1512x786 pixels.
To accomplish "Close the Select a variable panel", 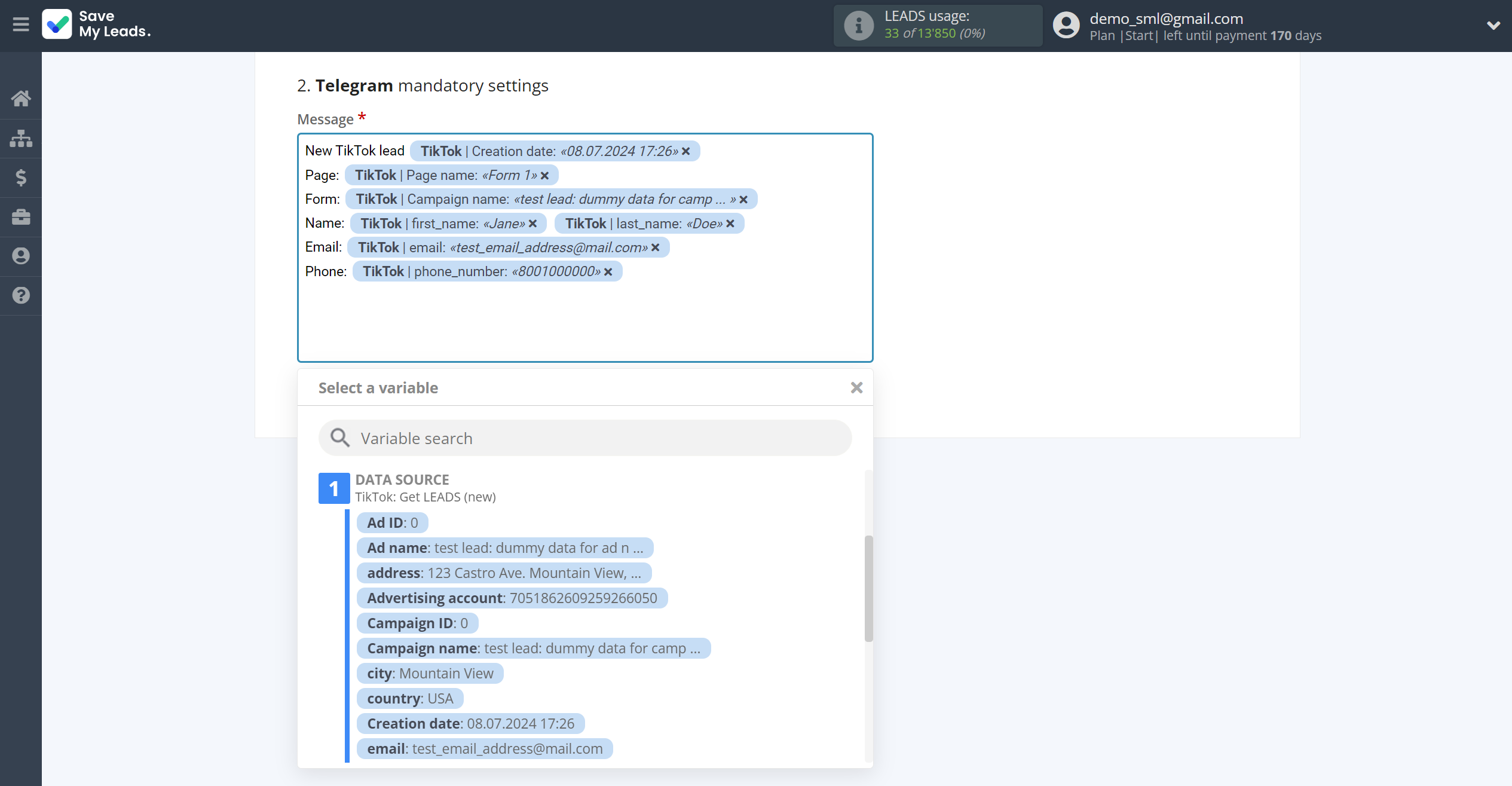I will click(x=856, y=388).
